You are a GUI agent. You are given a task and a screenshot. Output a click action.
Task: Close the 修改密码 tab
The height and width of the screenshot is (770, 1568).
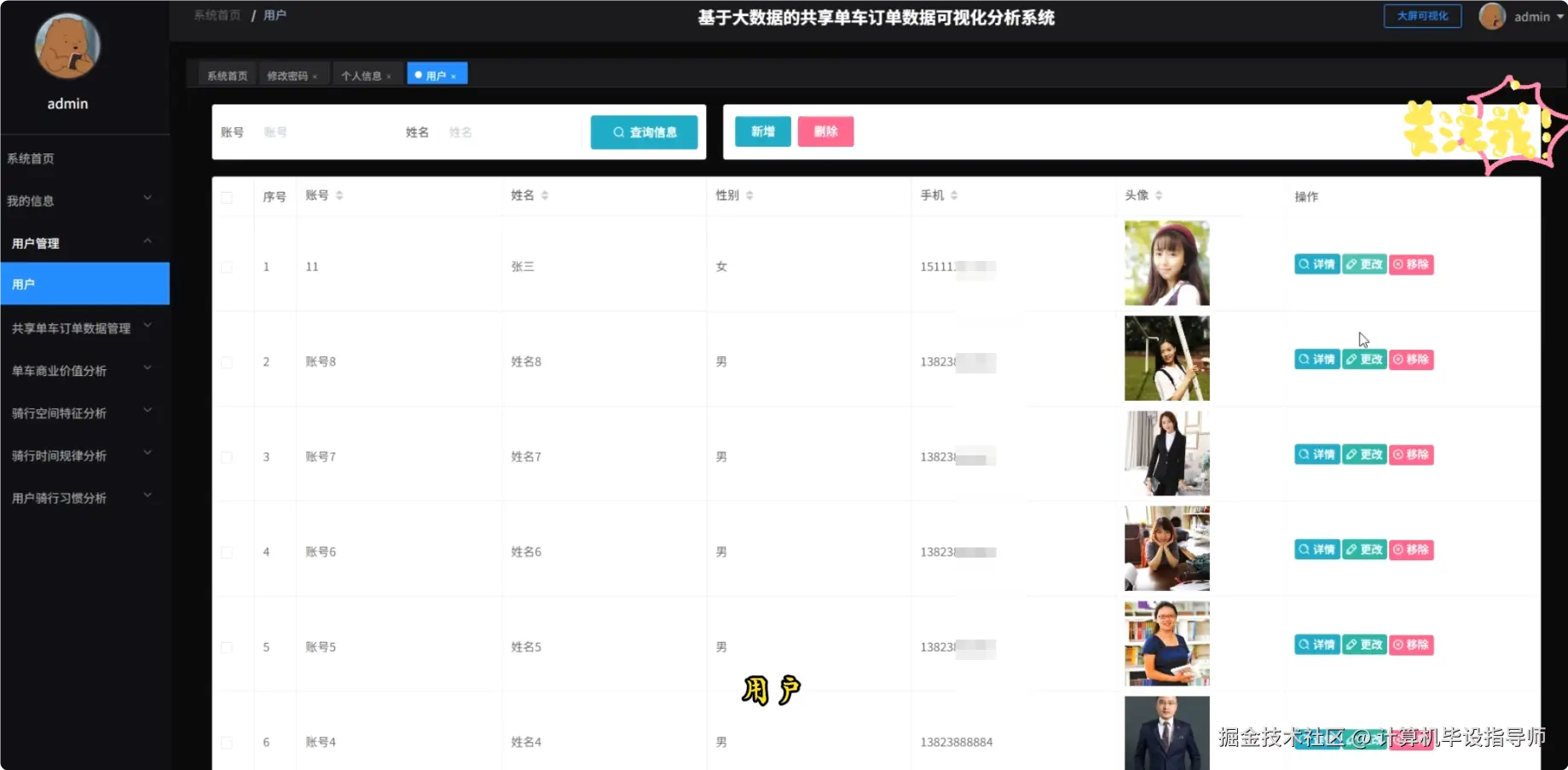tap(315, 77)
